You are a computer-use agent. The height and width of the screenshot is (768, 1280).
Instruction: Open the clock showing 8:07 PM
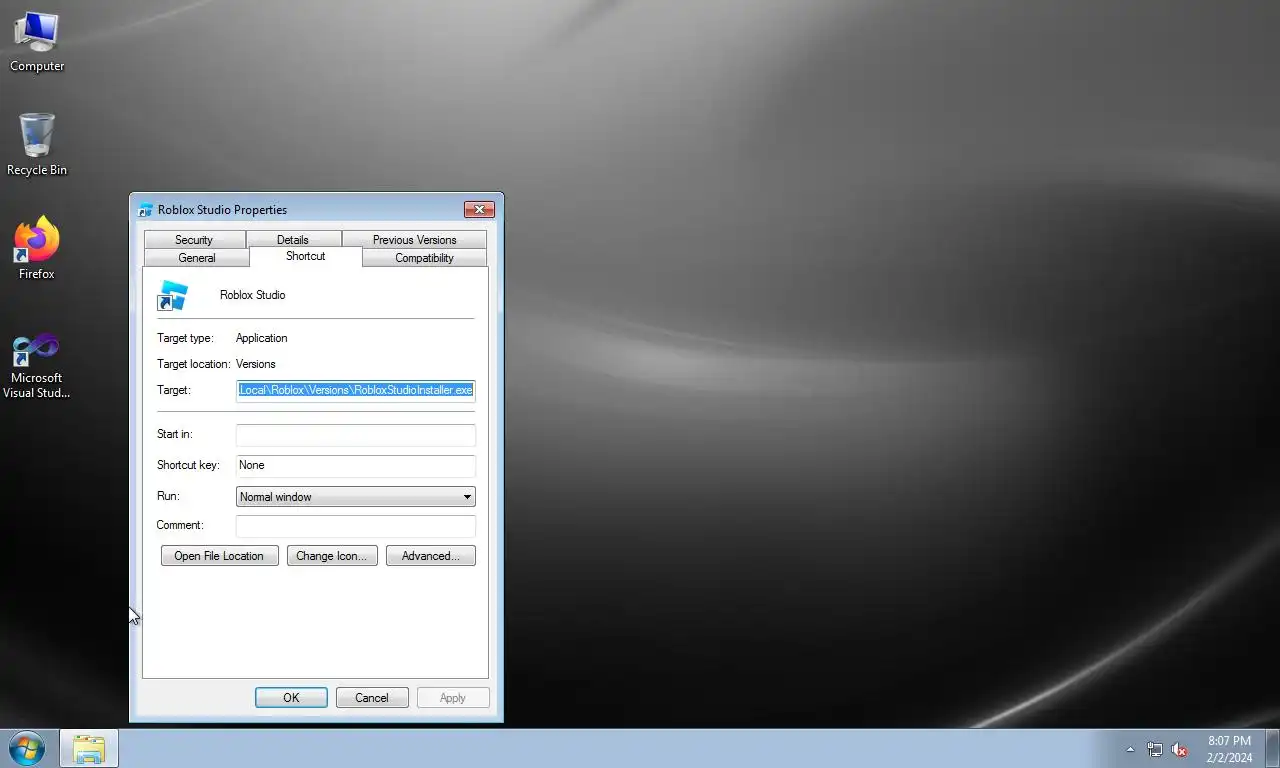pyautogui.click(x=1229, y=749)
